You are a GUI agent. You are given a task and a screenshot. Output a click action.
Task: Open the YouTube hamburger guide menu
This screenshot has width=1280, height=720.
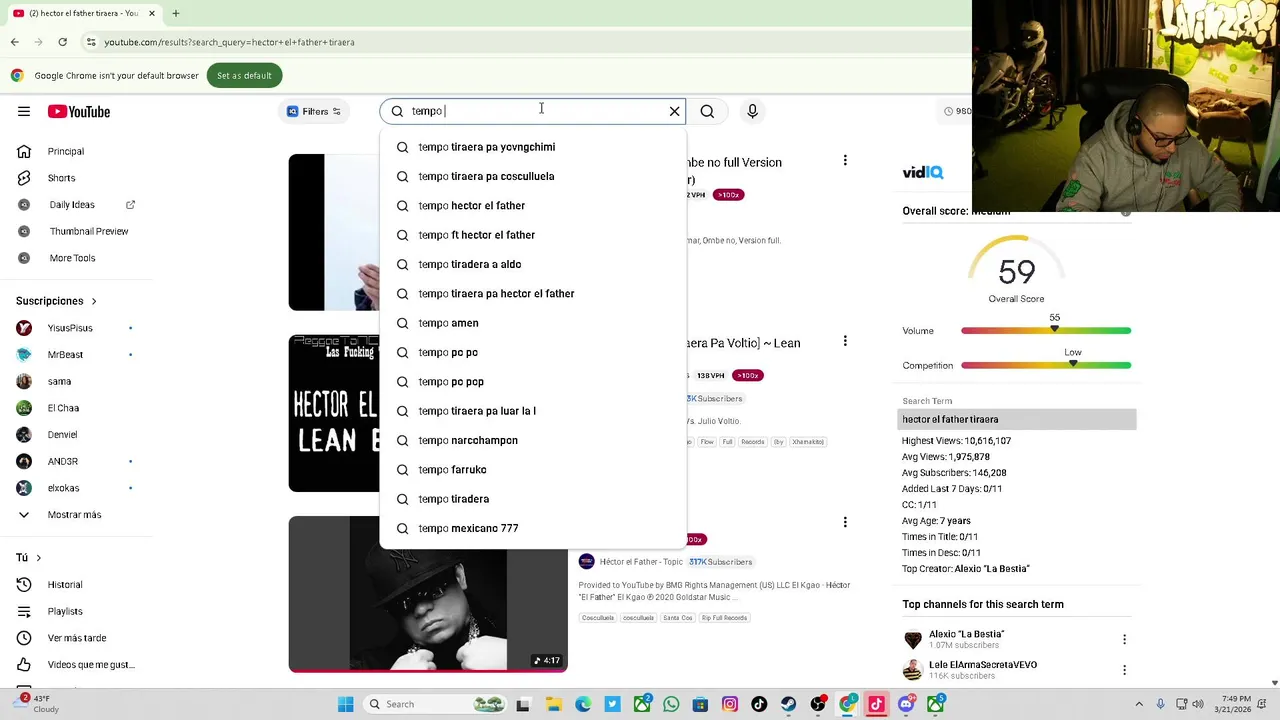[x=24, y=111]
